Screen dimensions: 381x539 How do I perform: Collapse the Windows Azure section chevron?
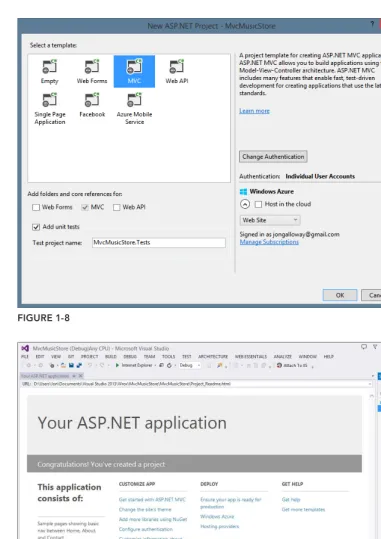click(x=245, y=204)
